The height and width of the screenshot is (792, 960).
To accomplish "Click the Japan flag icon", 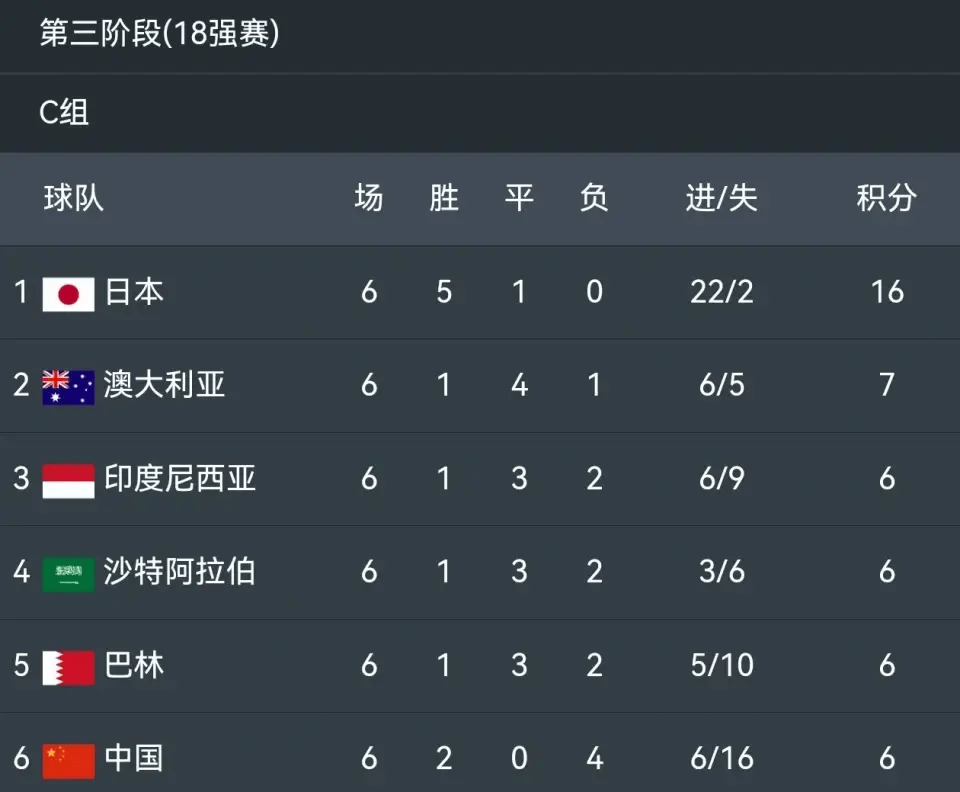I will 68,294.
